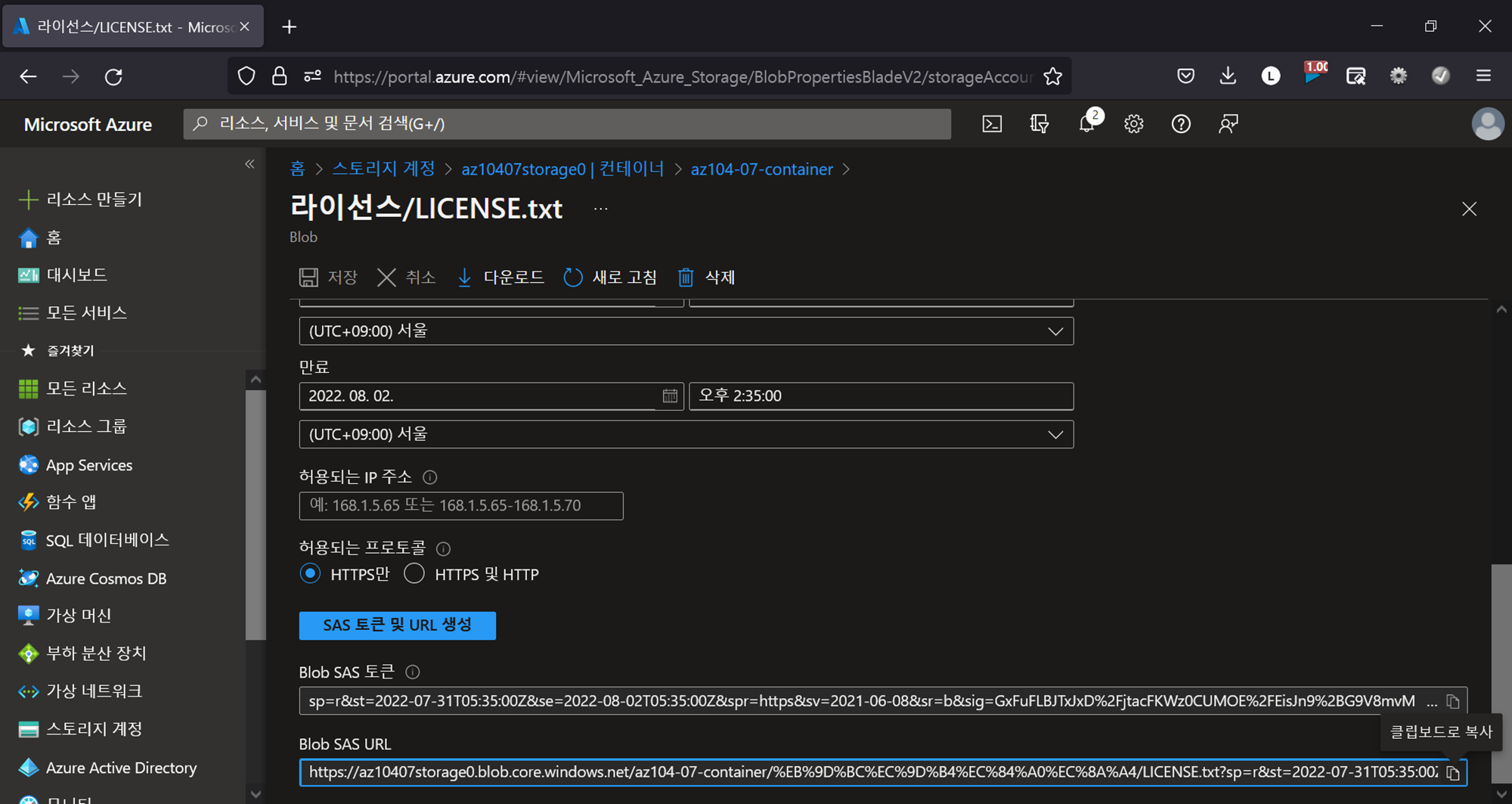Go to 스토리지 계정 breadcrumb link
The width and height of the screenshot is (1512, 804).
[x=384, y=169]
